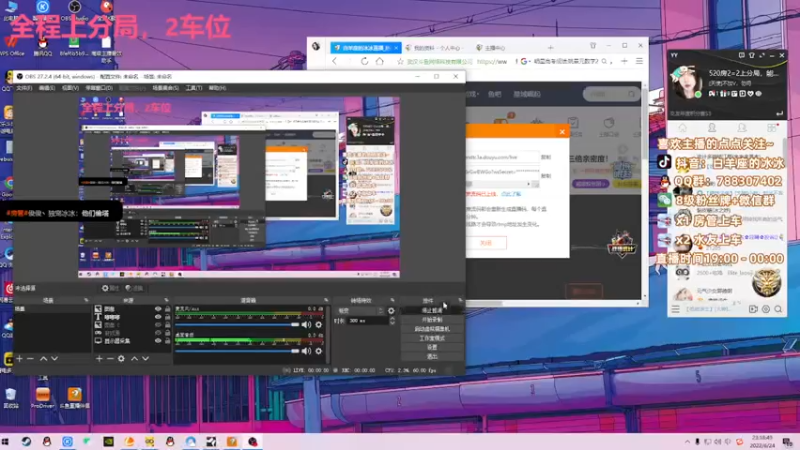Switch to third browser tab
The image size is (800, 450).
[x=493, y=47]
